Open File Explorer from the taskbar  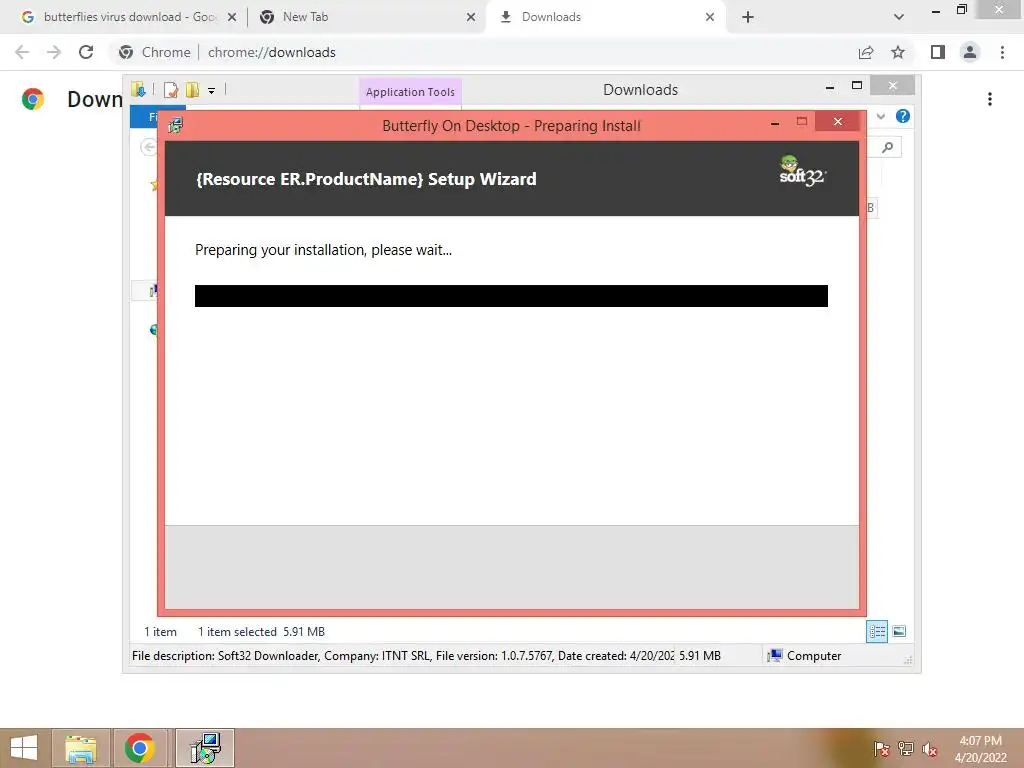click(81, 748)
